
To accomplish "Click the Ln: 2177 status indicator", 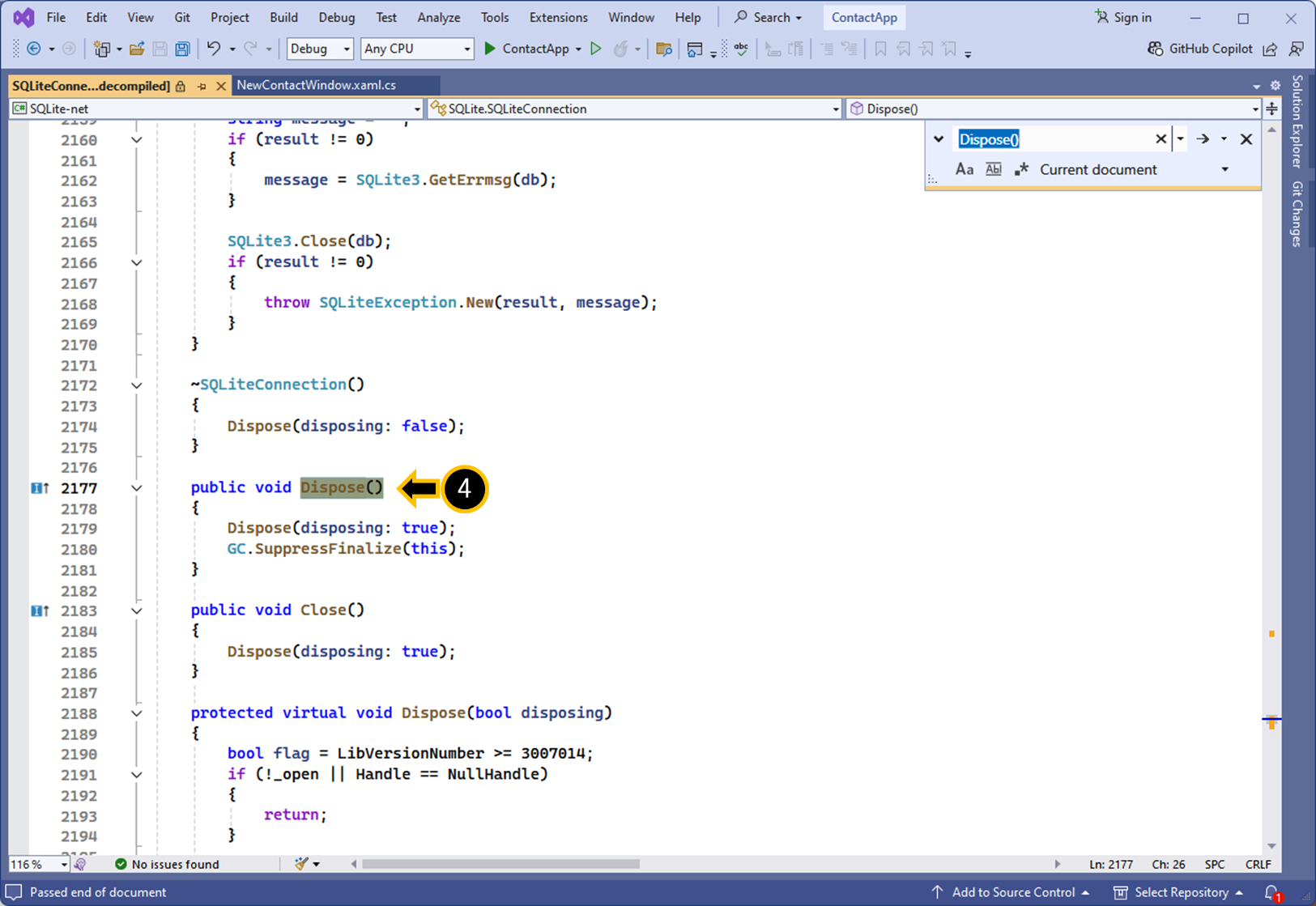I will tap(1111, 864).
